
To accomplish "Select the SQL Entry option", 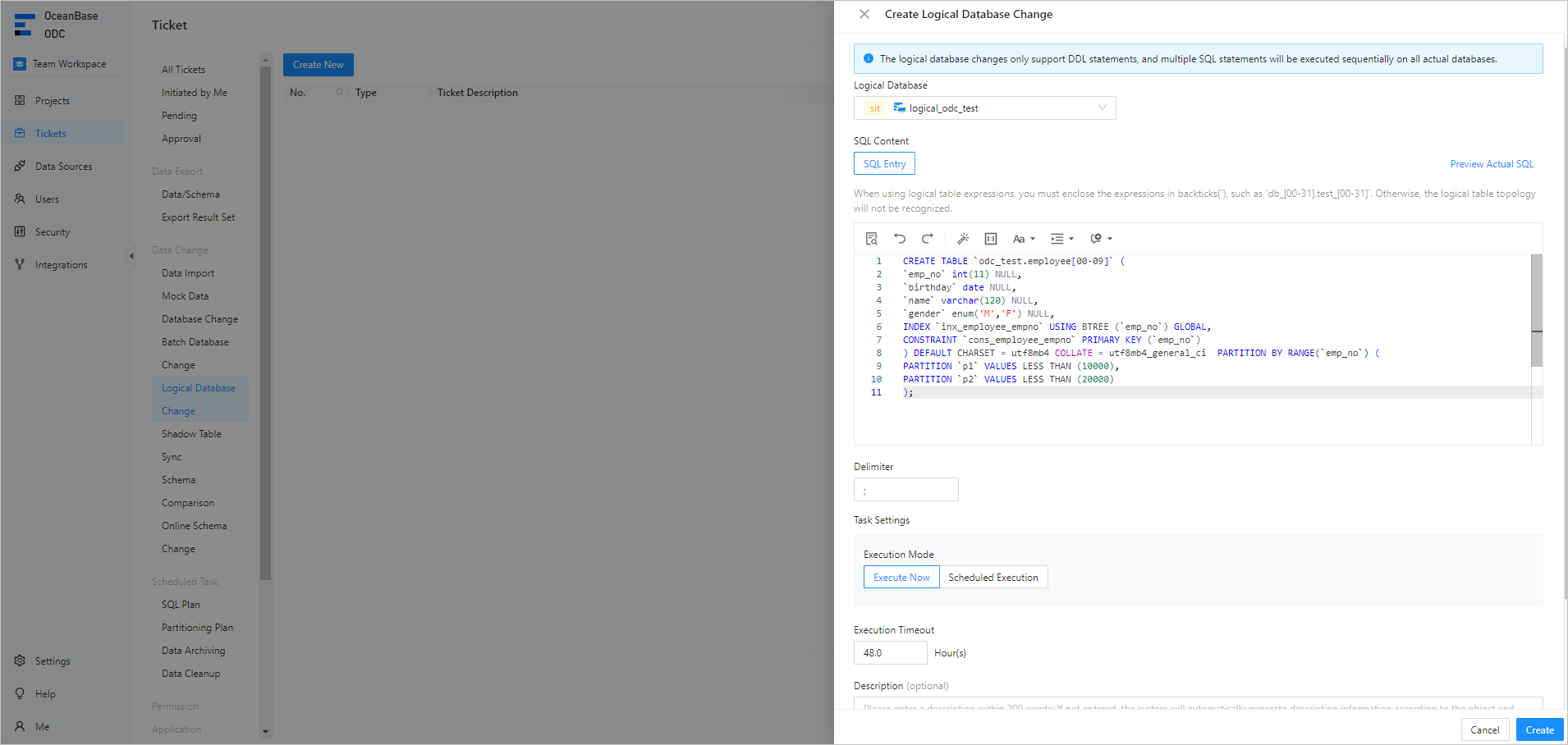I will 884,164.
